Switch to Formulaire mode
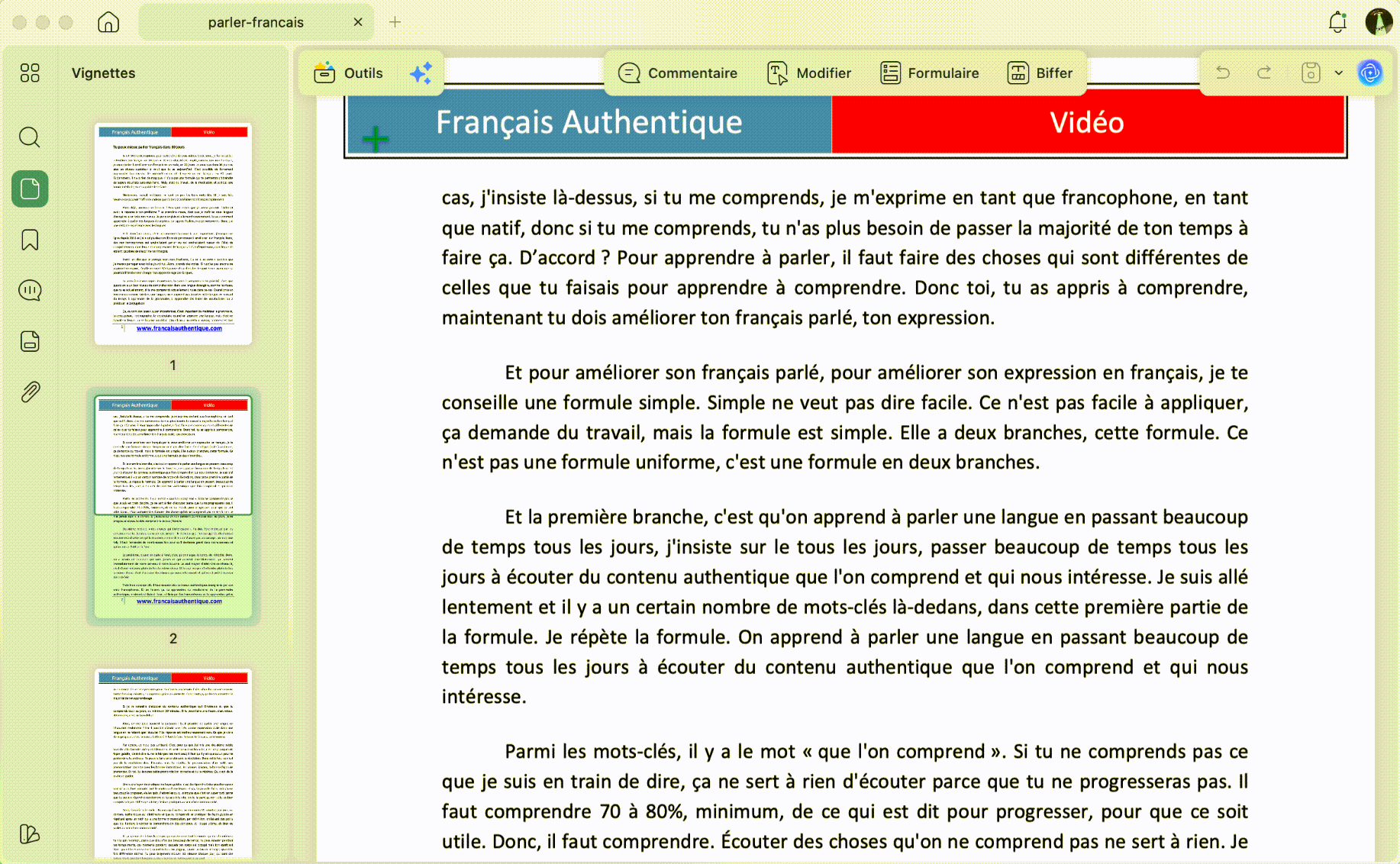 (930, 73)
